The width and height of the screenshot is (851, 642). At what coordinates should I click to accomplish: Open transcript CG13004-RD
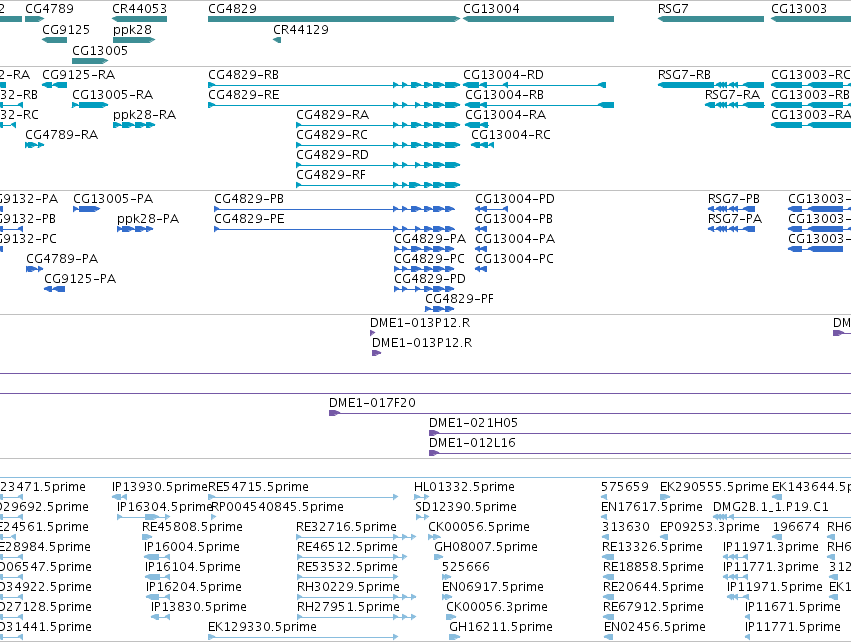coord(503,75)
